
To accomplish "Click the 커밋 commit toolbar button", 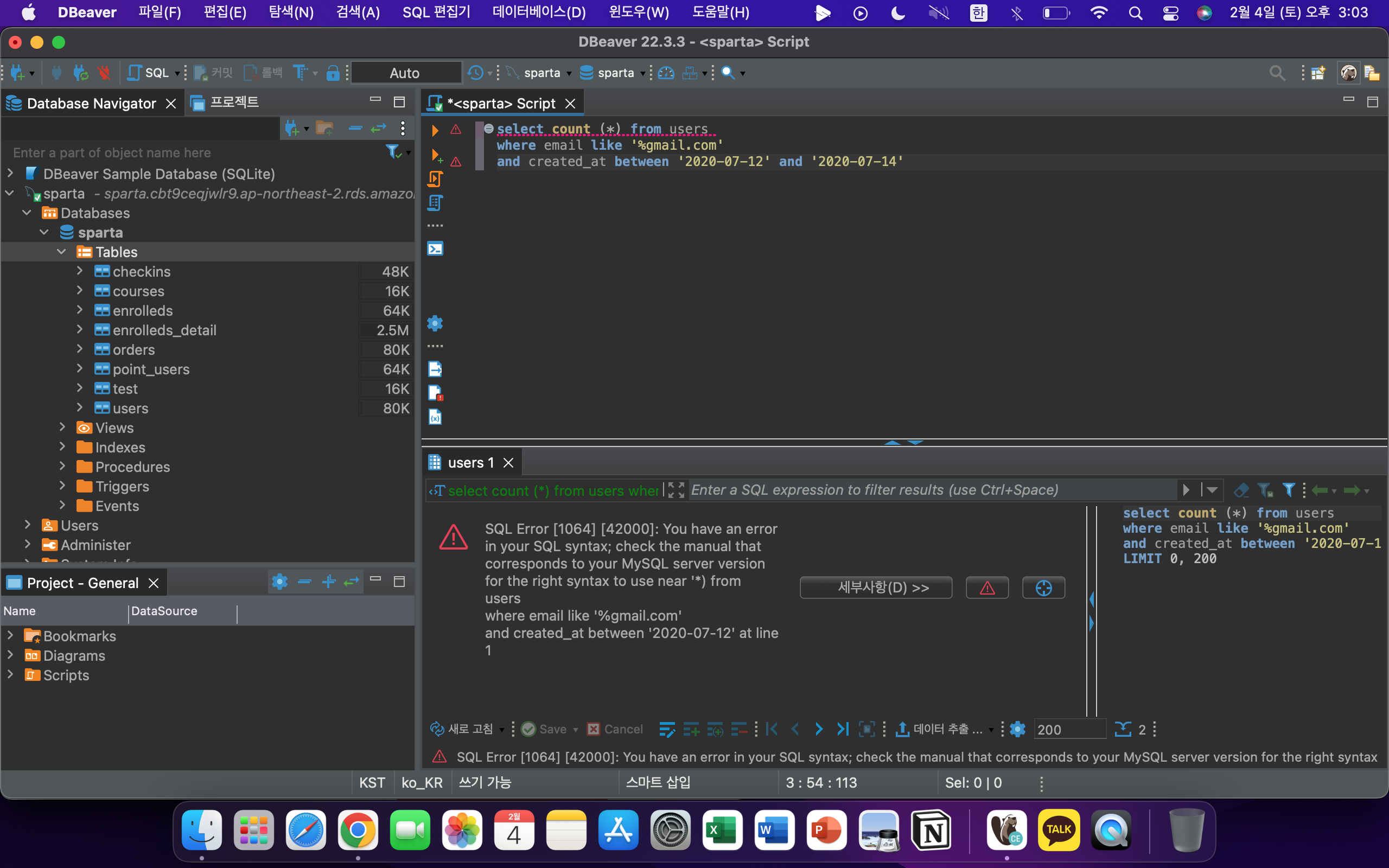I will click(x=212, y=73).
